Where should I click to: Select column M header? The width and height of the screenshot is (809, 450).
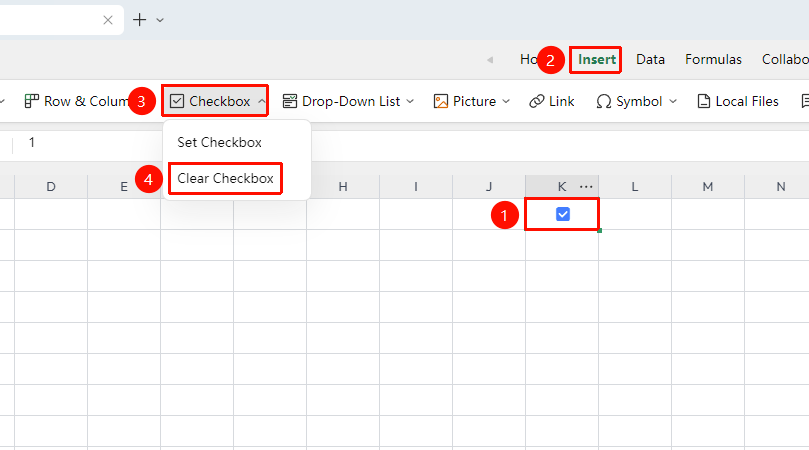tap(708, 187)
